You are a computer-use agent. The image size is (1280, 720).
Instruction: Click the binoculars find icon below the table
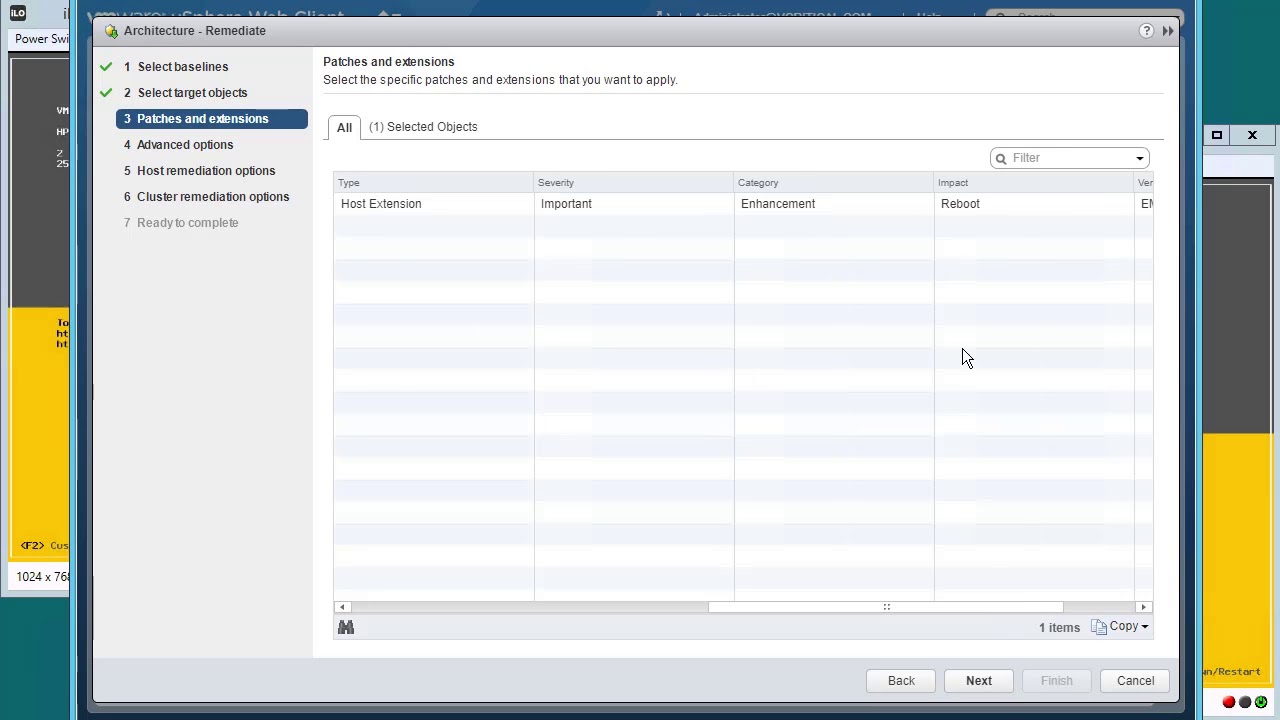(x=346, y=627)
